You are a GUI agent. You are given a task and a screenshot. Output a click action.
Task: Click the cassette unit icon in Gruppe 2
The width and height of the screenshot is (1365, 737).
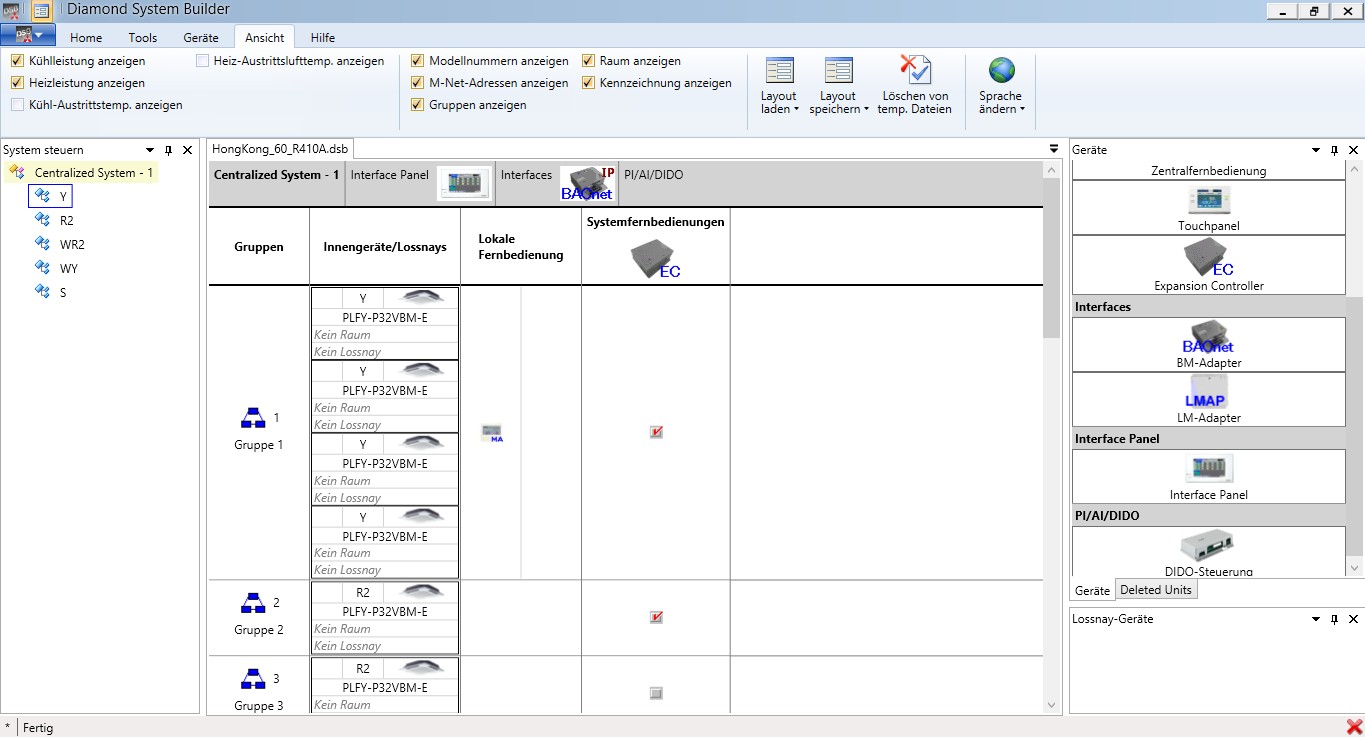click(420, 591)
